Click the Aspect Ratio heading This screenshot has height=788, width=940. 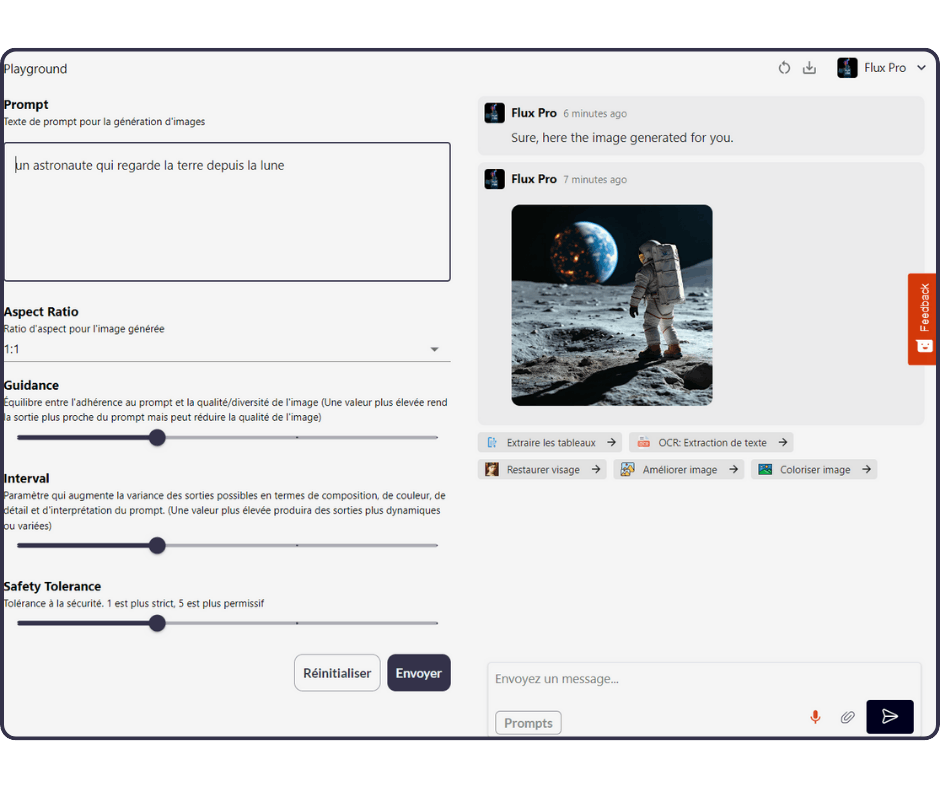coord(41,312)
